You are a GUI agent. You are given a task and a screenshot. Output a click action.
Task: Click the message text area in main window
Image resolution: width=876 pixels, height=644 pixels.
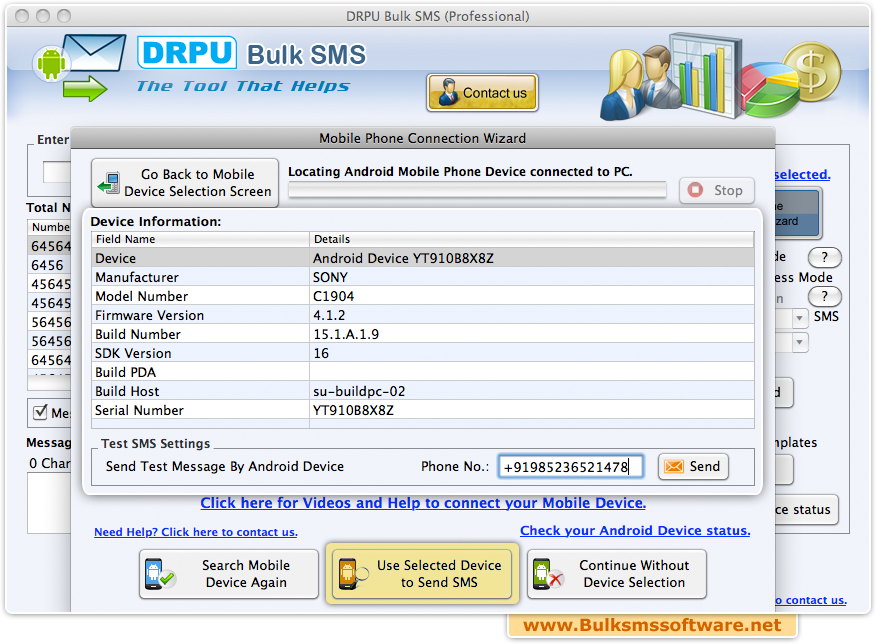point(49,503)
